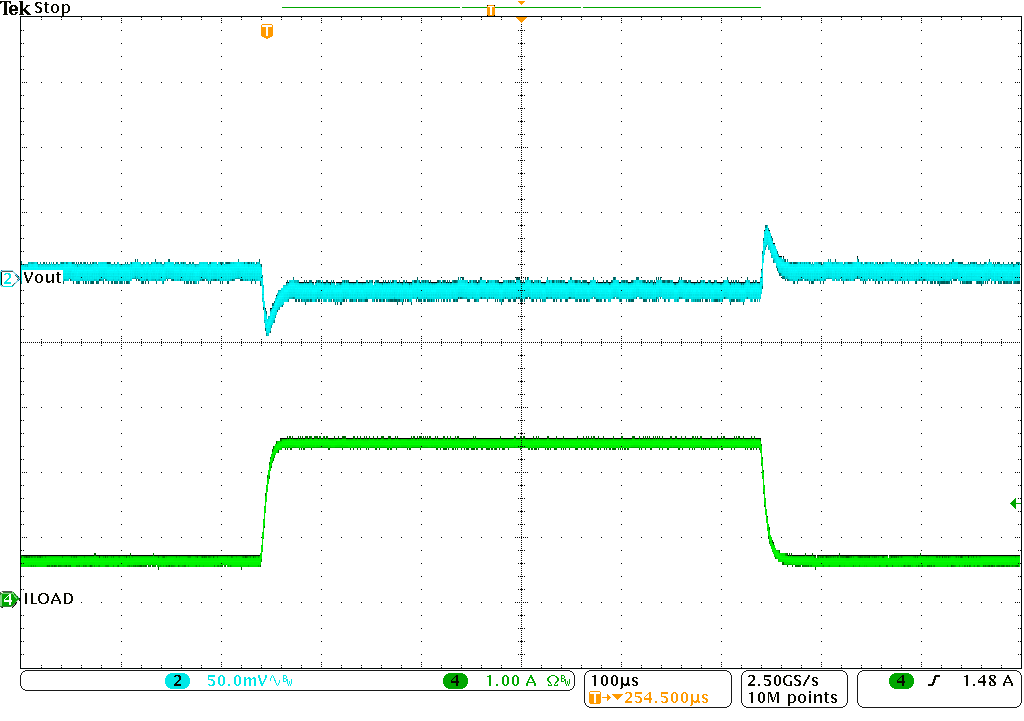Toggle the green circled 4 in trigger badge
The height and width of the screenshot is (721, 1024).
(903, 678)
